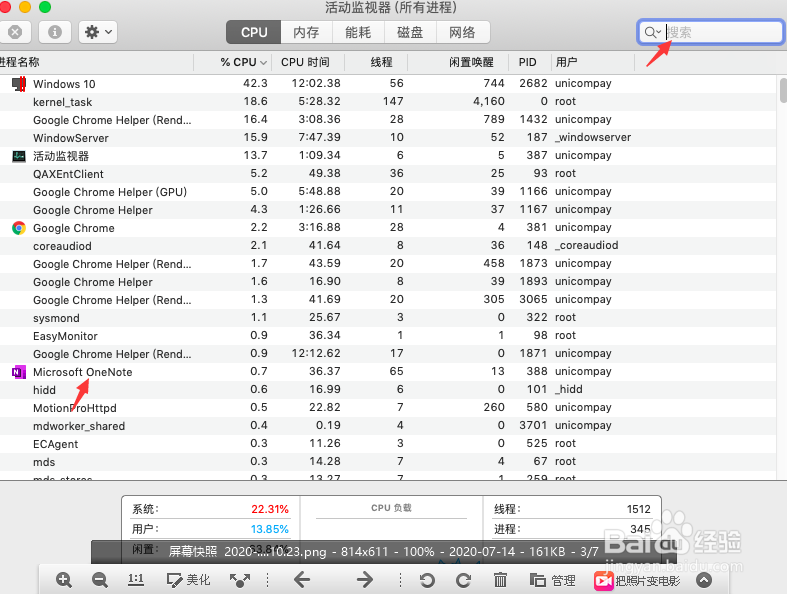
Task: Select the Microsoft OneNote process name
Action: [x=83, y=372]
